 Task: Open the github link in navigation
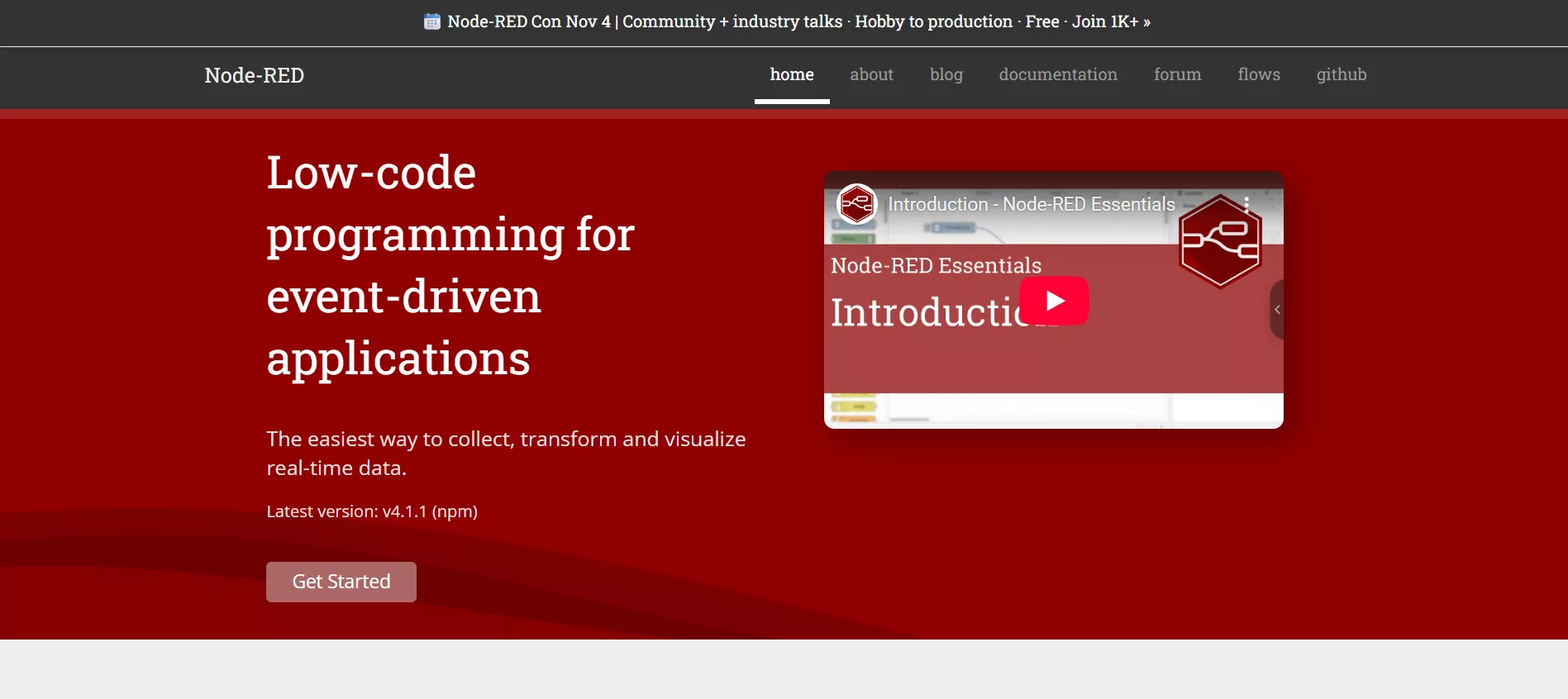click(x=1341, y=75)
